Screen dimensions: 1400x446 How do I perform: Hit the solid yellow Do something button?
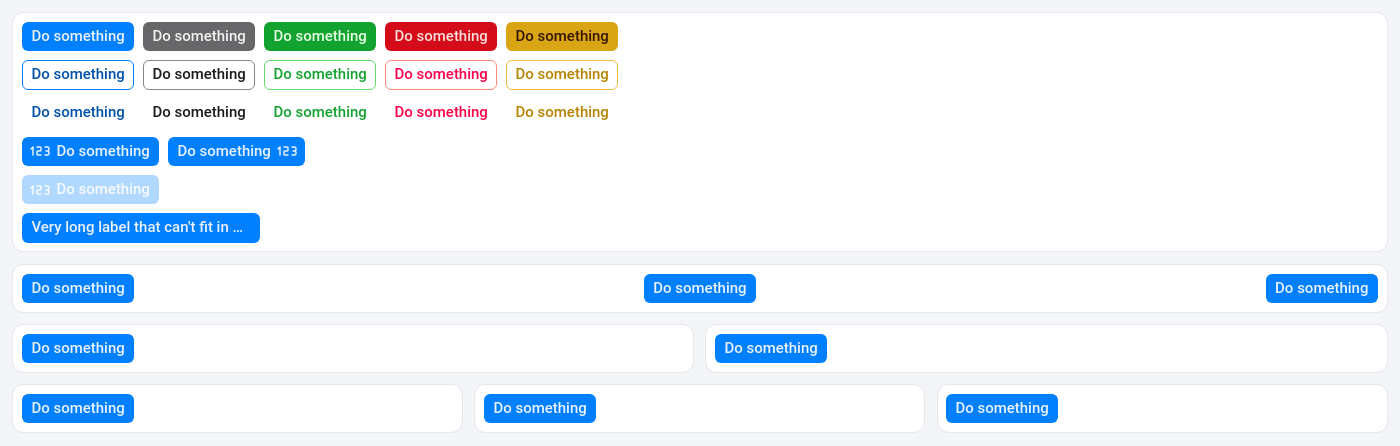point(562,36)
